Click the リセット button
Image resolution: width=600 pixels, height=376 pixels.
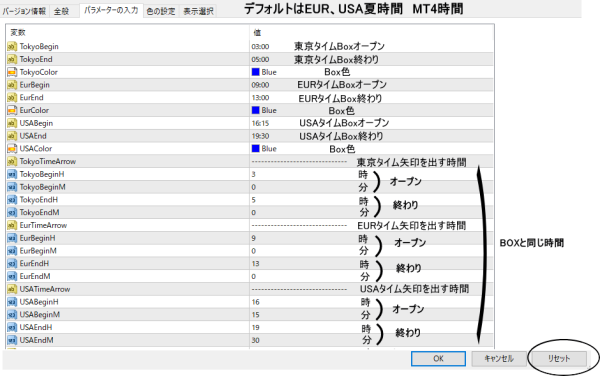[x=559, y=359]
